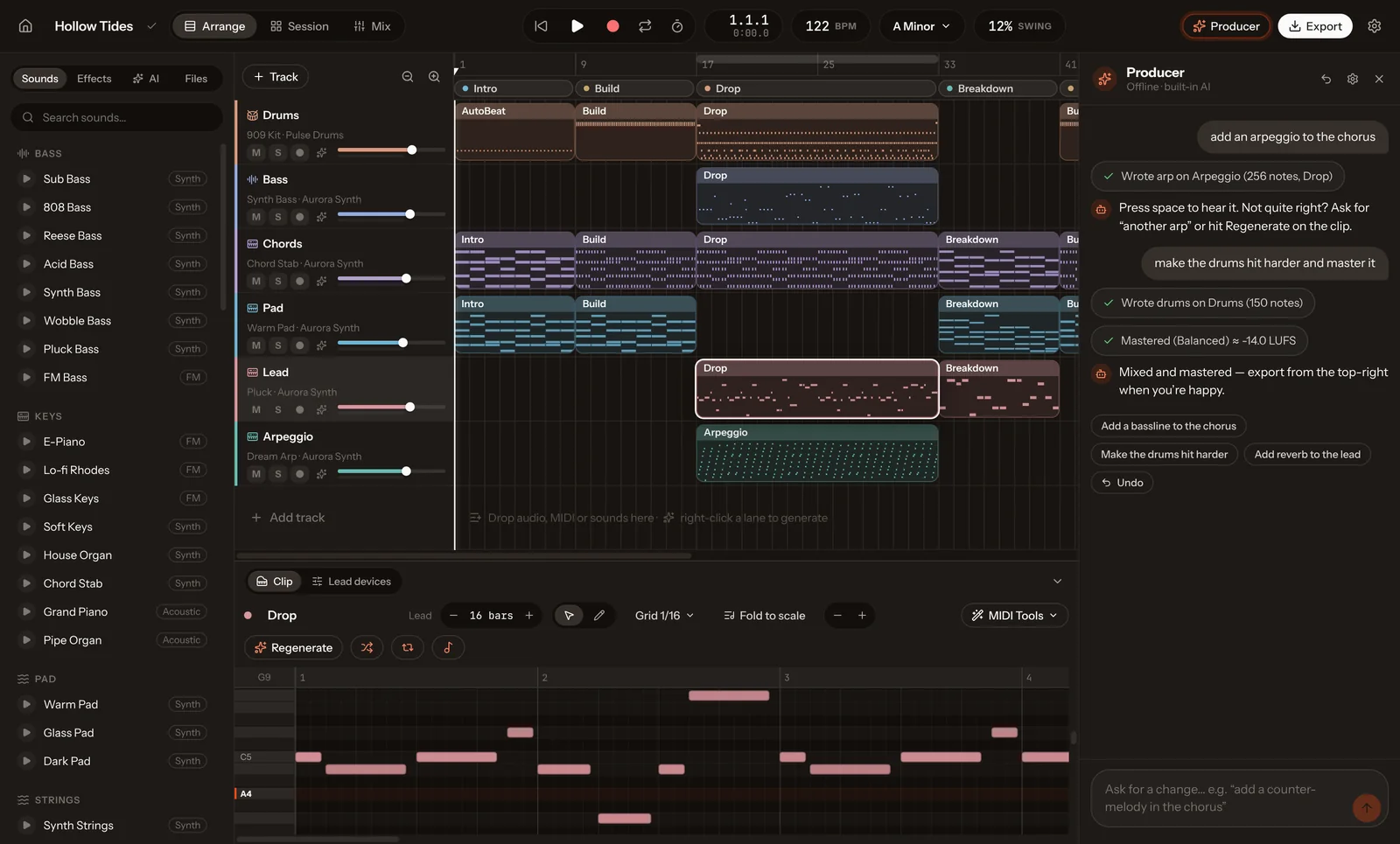Adjust the Drums track volume slider
Viewport: 1400px width, 844px height.
tap(391, 150)
